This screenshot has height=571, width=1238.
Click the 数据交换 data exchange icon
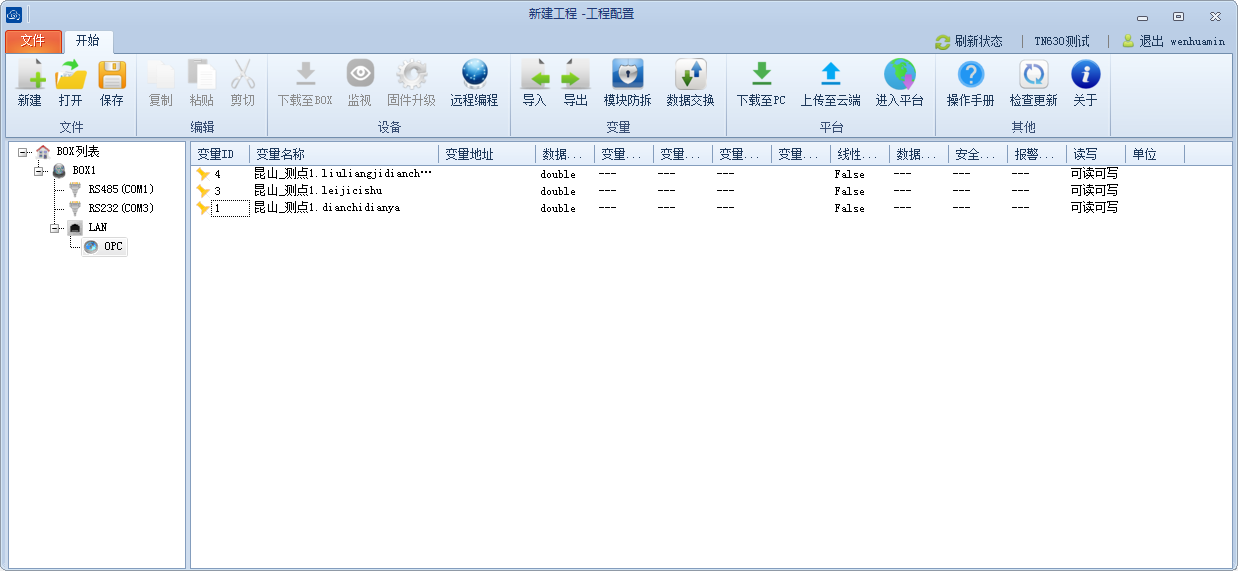click(690, 74)
